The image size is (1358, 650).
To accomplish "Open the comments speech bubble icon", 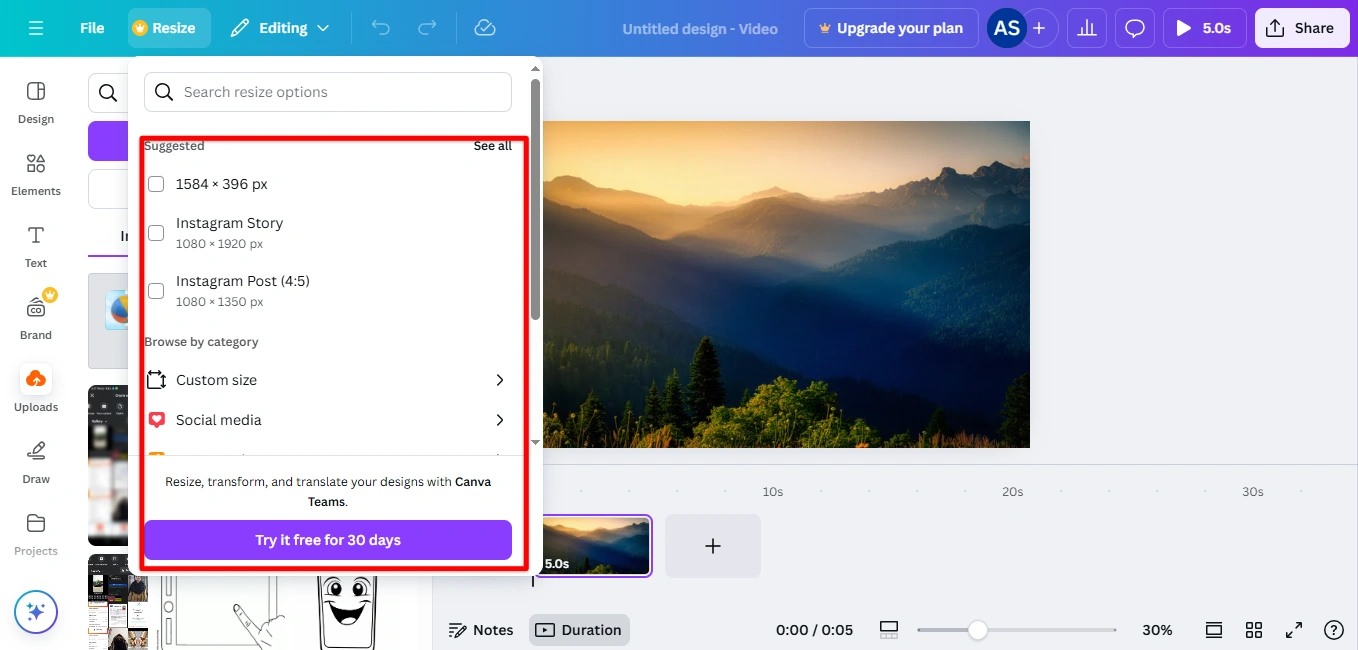I will 1135,28.
